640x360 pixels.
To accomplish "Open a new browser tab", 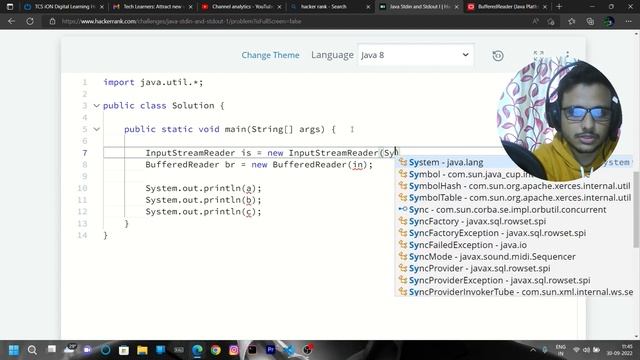I will point(559,7).
